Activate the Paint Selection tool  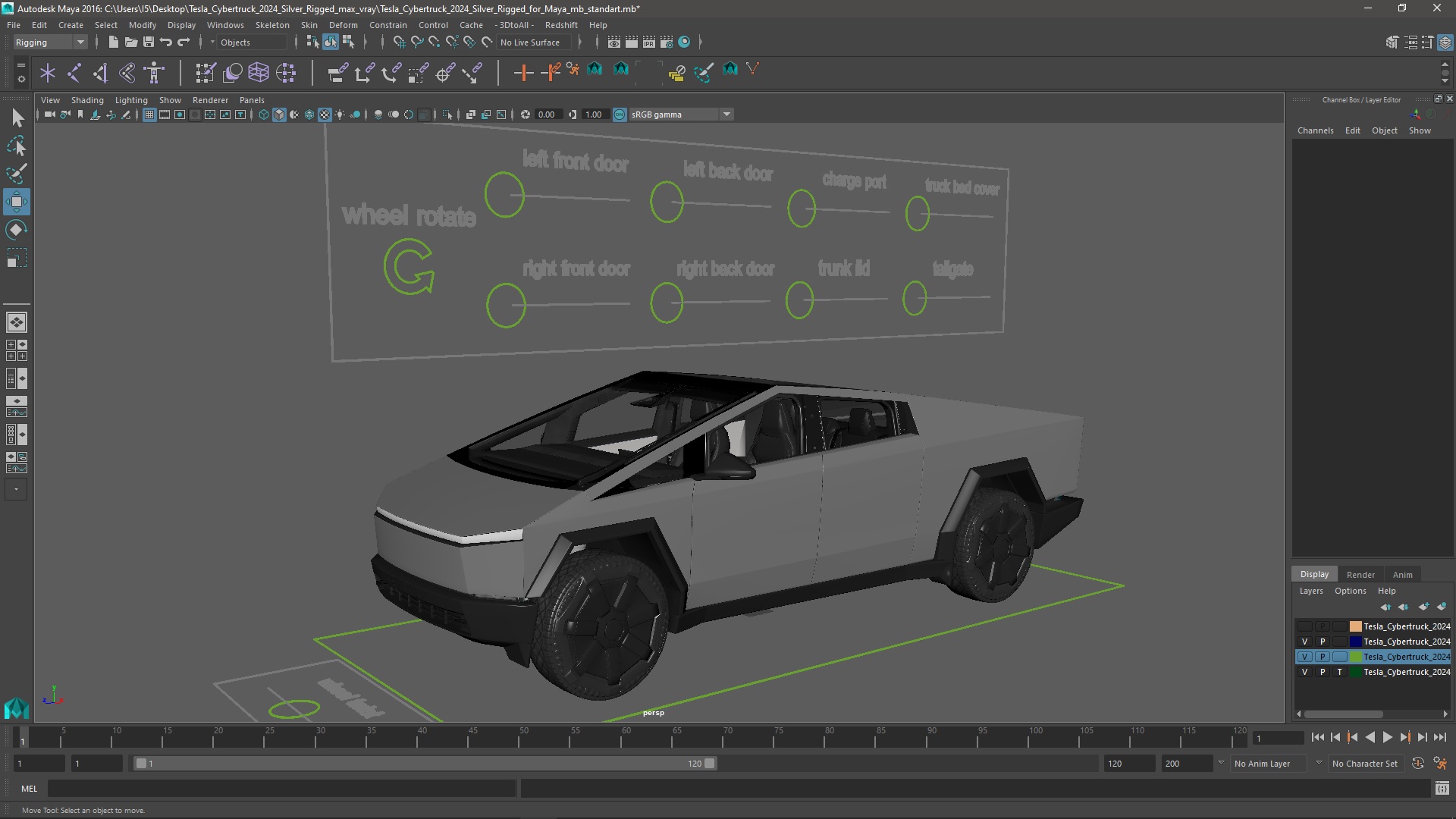17,174
